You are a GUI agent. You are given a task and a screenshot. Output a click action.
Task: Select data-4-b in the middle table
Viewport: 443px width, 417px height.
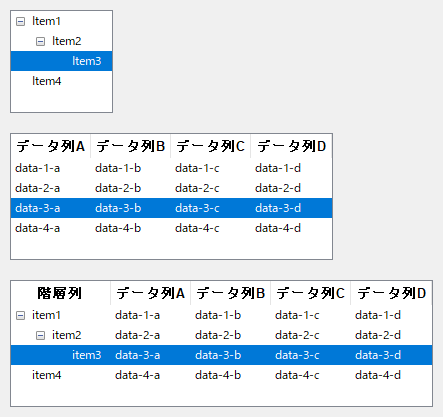[118, 228]
